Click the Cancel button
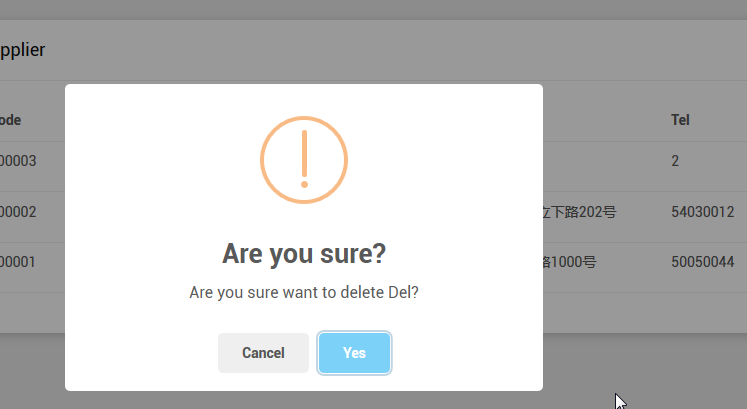Screen dimensions: 747x409 pos(263,353)
